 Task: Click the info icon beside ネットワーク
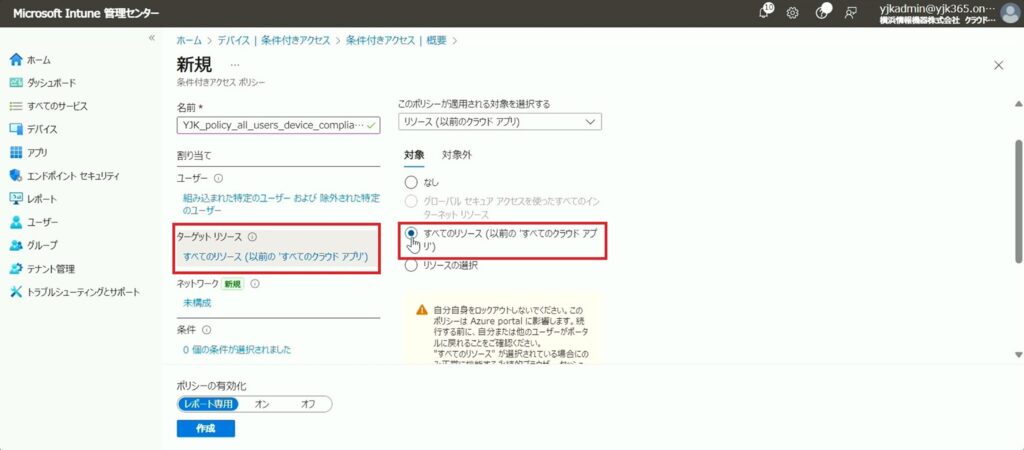(255, 284)
